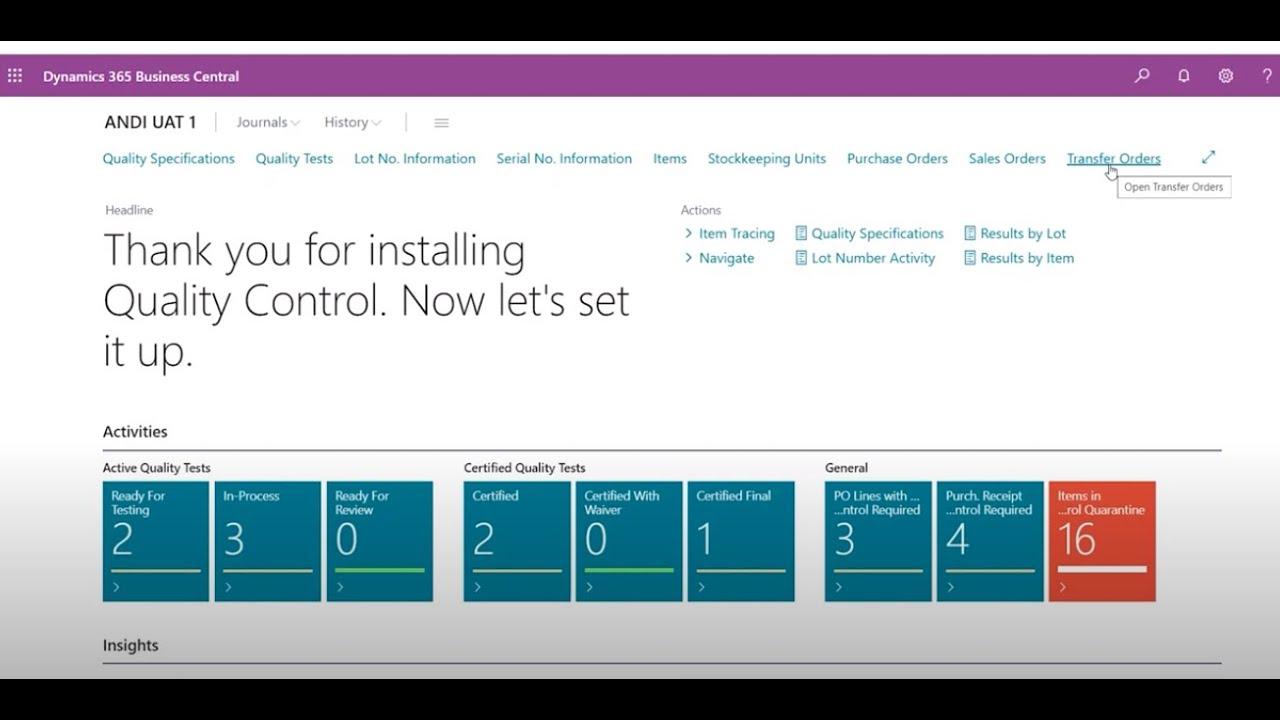This screenshot has width=1280, height=720.
Task: Open Quality Specifications action link text
Action: pos(877,233)
